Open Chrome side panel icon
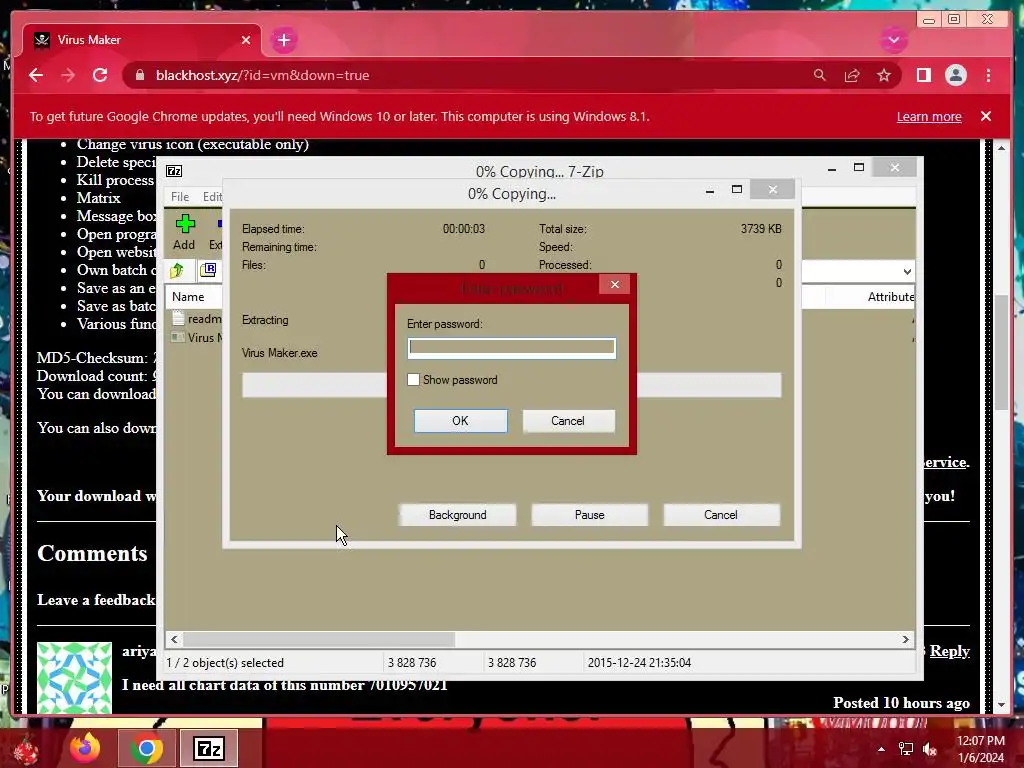Image resolution: width=1024 pixels, height=768 pixels. tap(923, 75)
